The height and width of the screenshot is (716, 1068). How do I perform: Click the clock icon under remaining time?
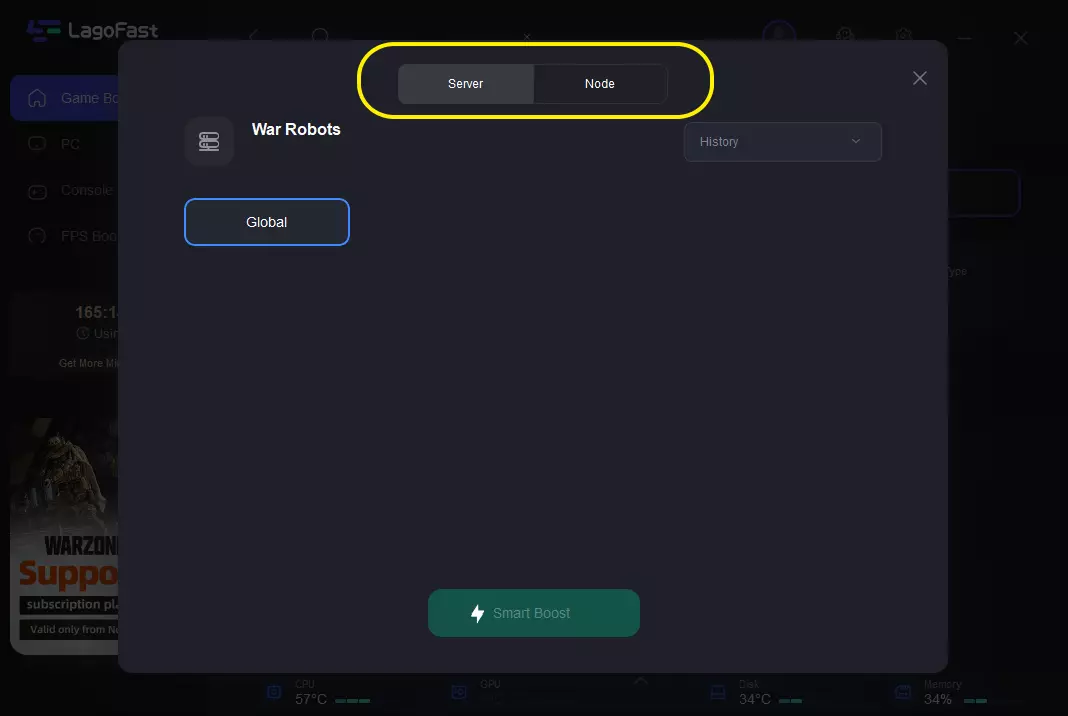coord(82,333)
